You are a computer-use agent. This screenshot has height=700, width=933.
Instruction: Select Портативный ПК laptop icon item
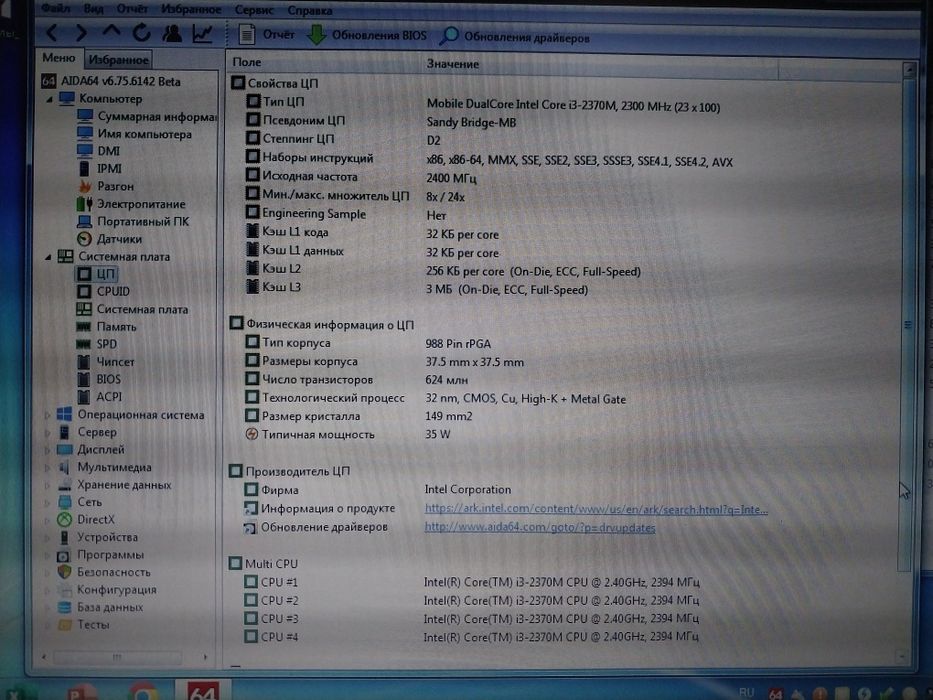pyautogui.click(x=133, y=221)
